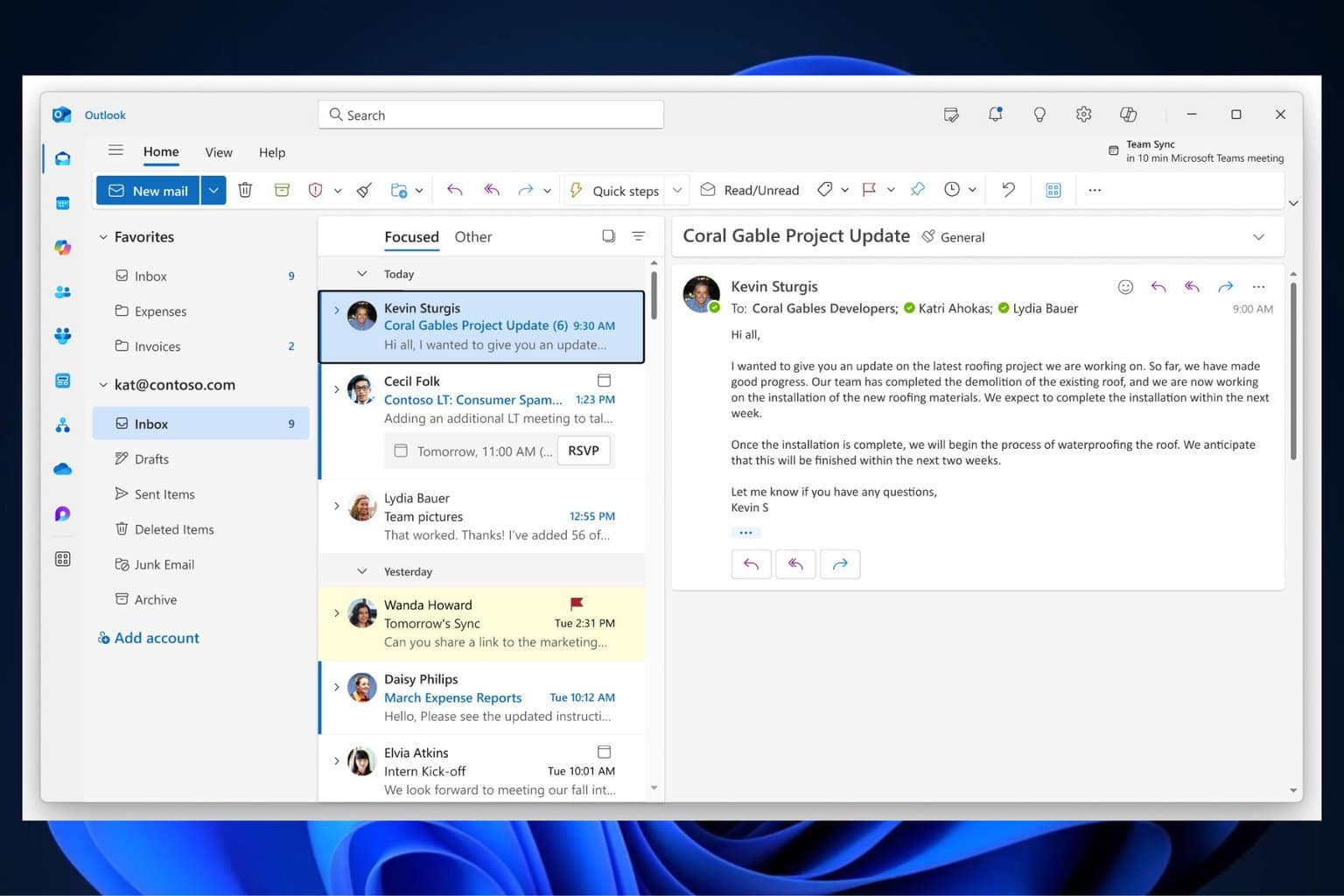The width and height of the screenshot is (1344, 896).
Task: Click the Move to folder icon
Action: click(399, 190)
